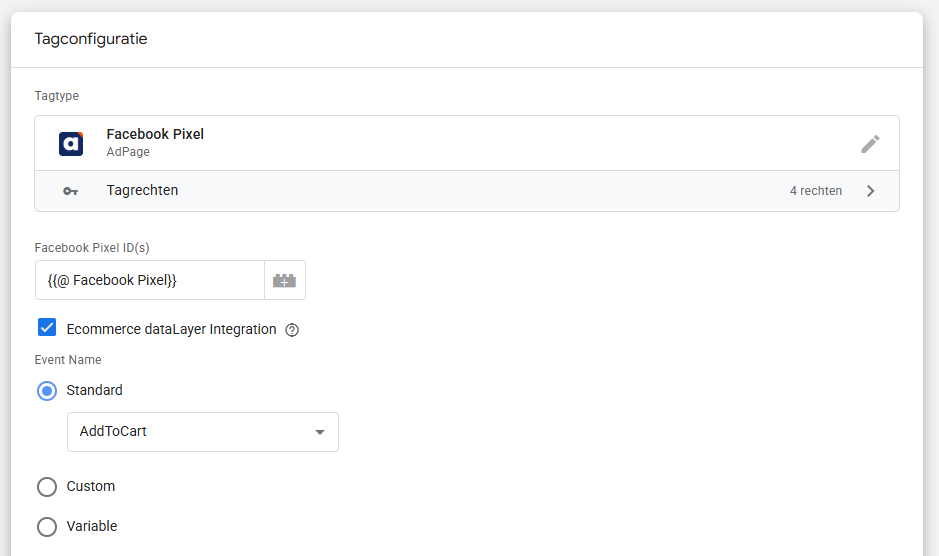Click the Event Name field label

68,360
